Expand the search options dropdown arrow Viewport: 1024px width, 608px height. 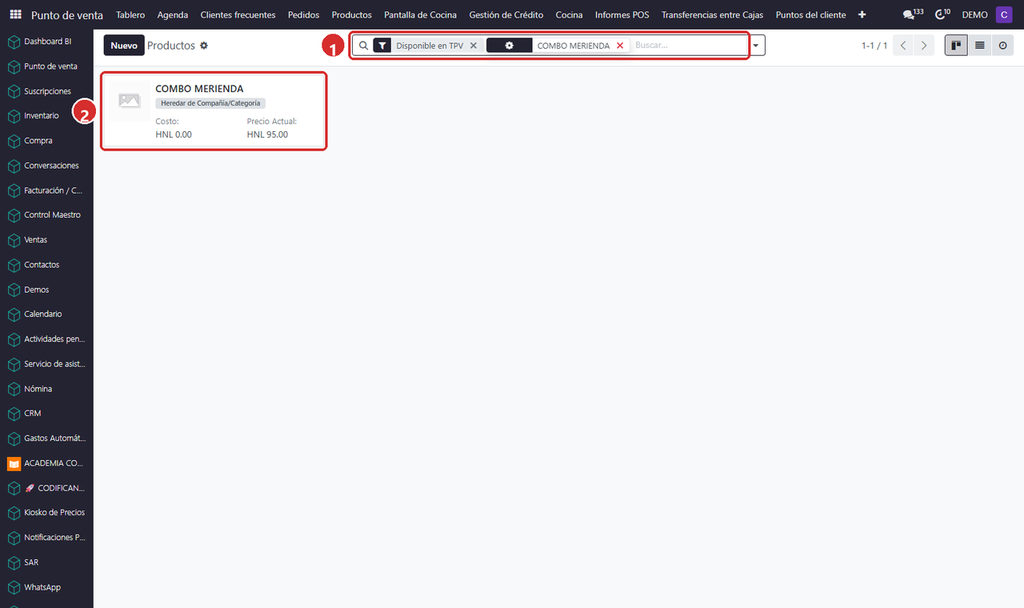[x=756, y=46]
